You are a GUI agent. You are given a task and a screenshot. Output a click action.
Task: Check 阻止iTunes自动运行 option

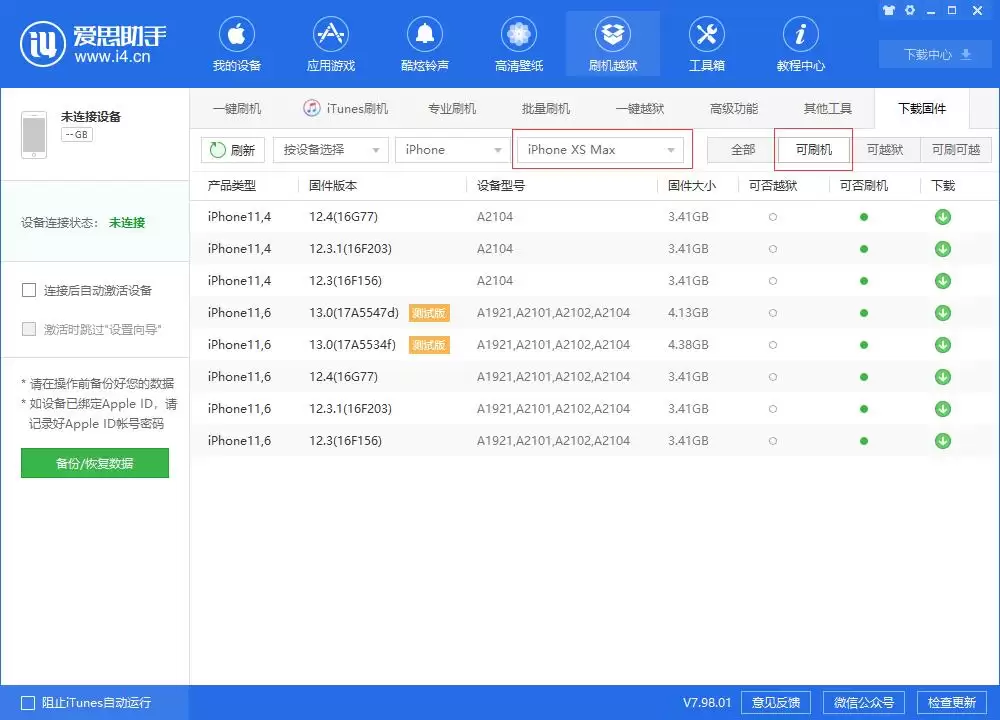pyautogui.click(x=28, y=703)
